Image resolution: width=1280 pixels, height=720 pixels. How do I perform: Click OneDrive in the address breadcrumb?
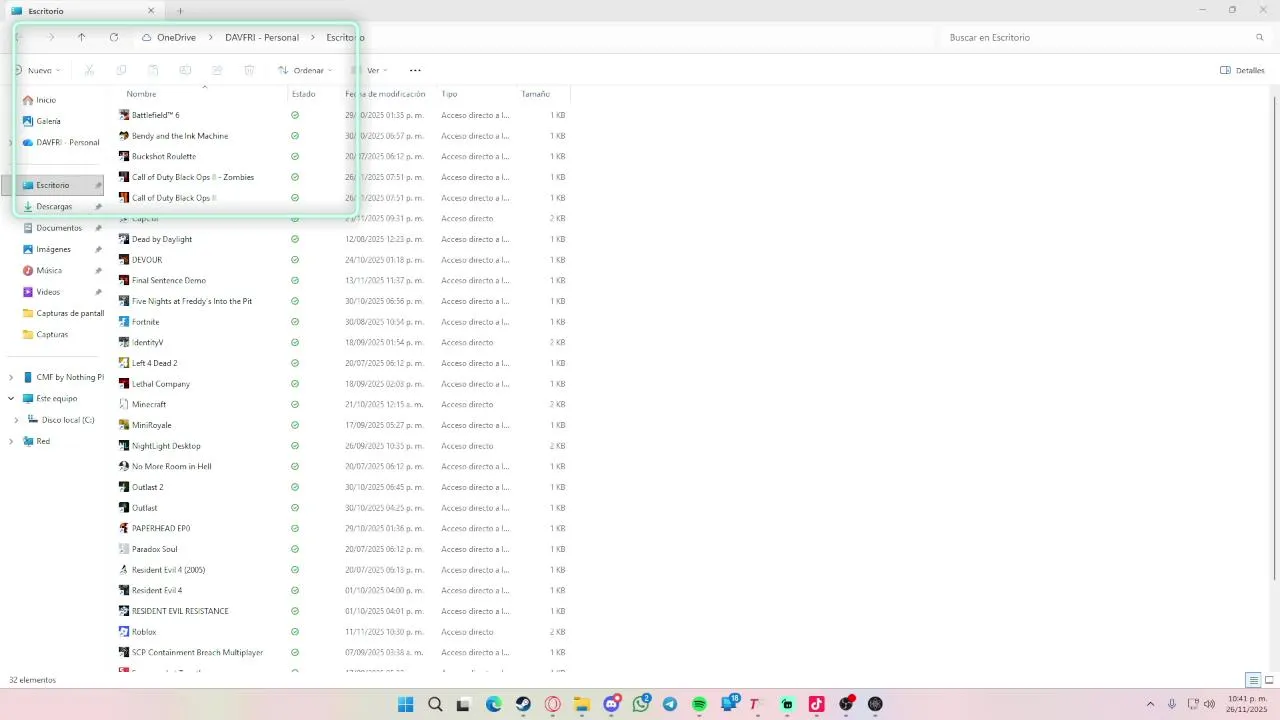point(176,37)
